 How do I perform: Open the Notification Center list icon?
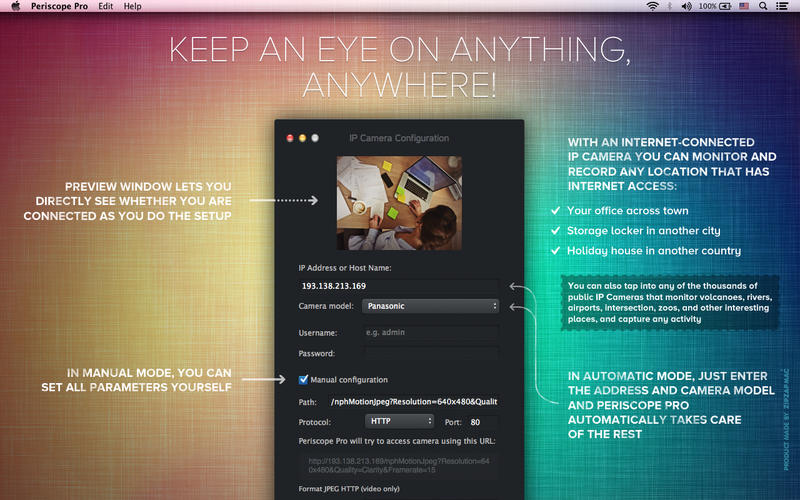point(782,6)
